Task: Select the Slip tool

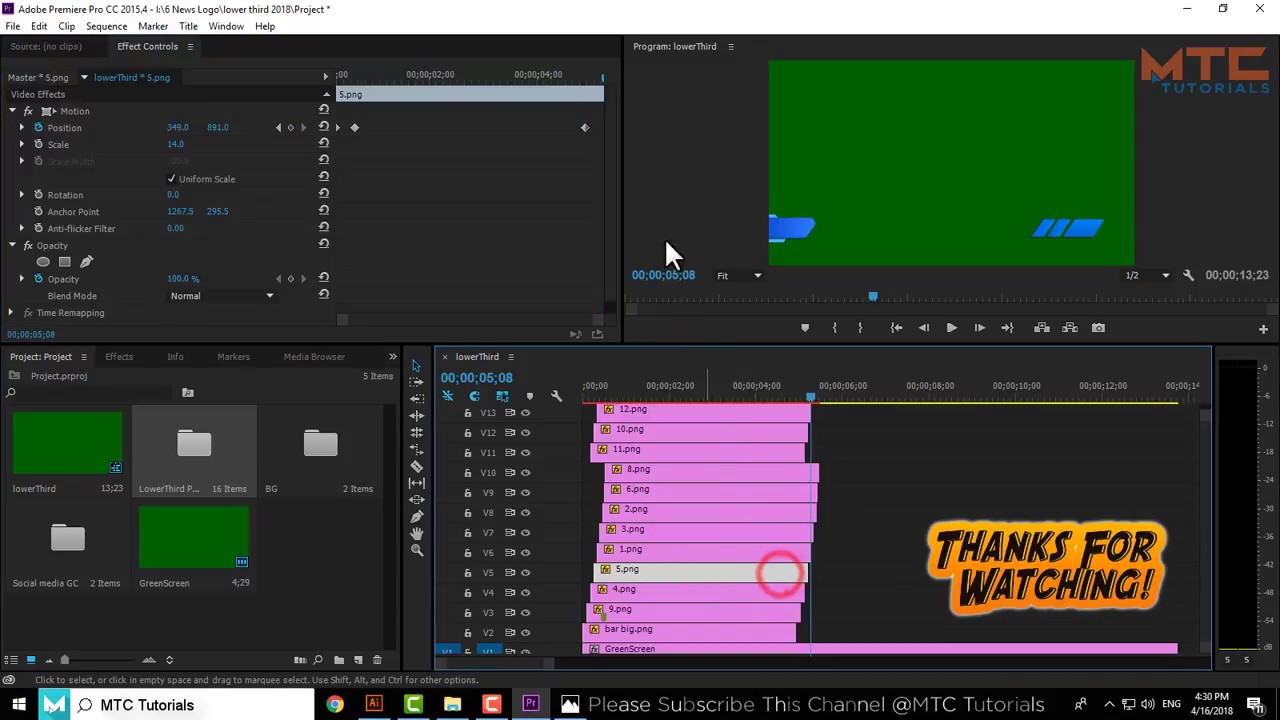Action: click(417, 483)
